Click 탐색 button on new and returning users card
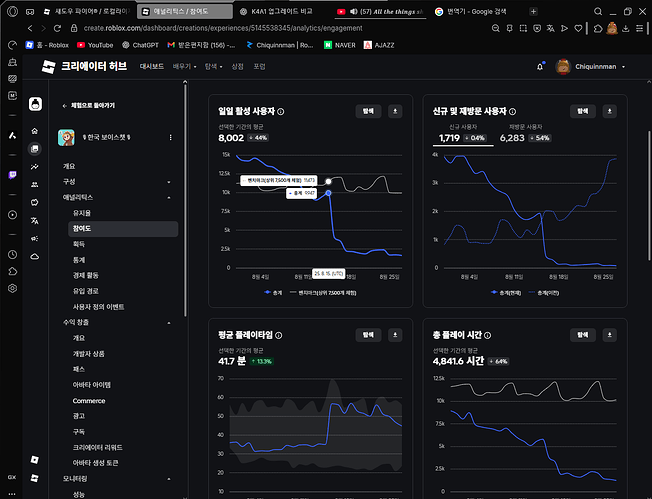The image size is (652, 499). 583,111
